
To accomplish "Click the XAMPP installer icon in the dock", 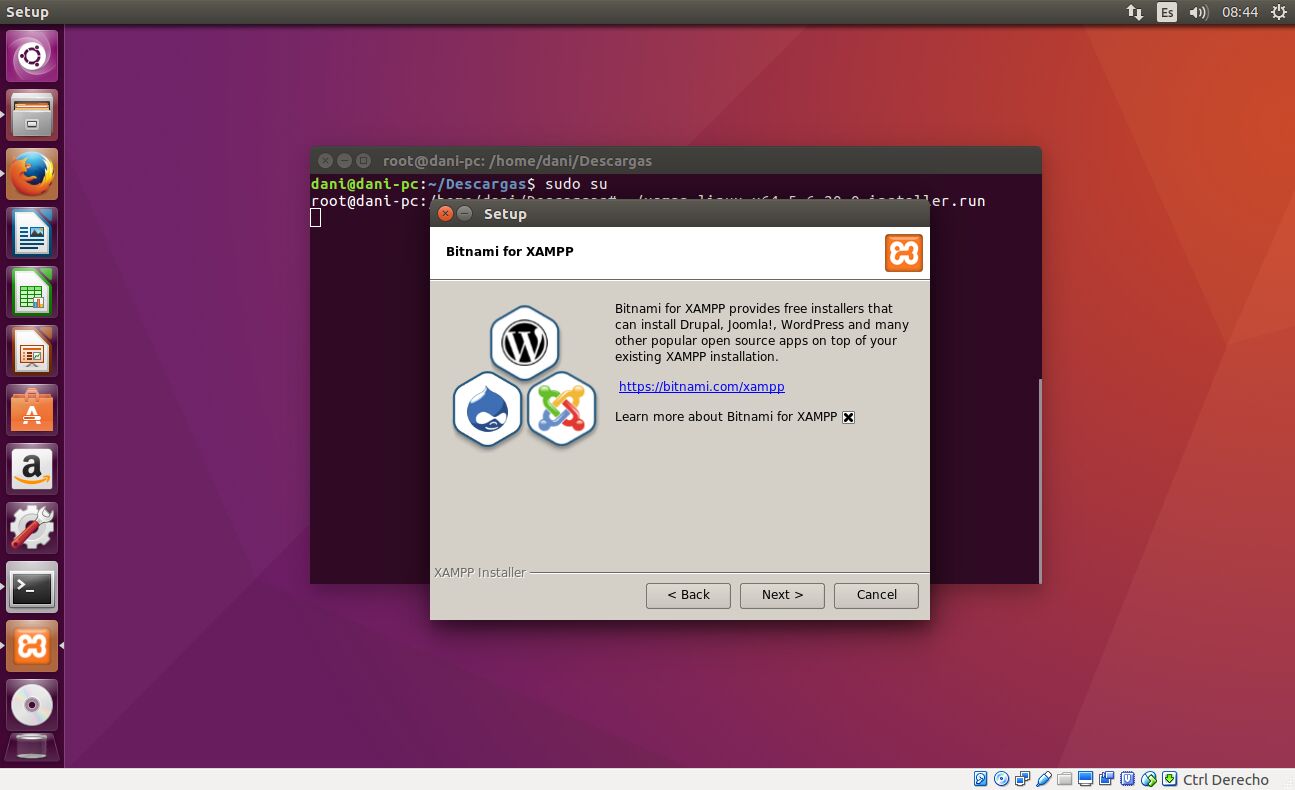I will click(x=32, y=646).
